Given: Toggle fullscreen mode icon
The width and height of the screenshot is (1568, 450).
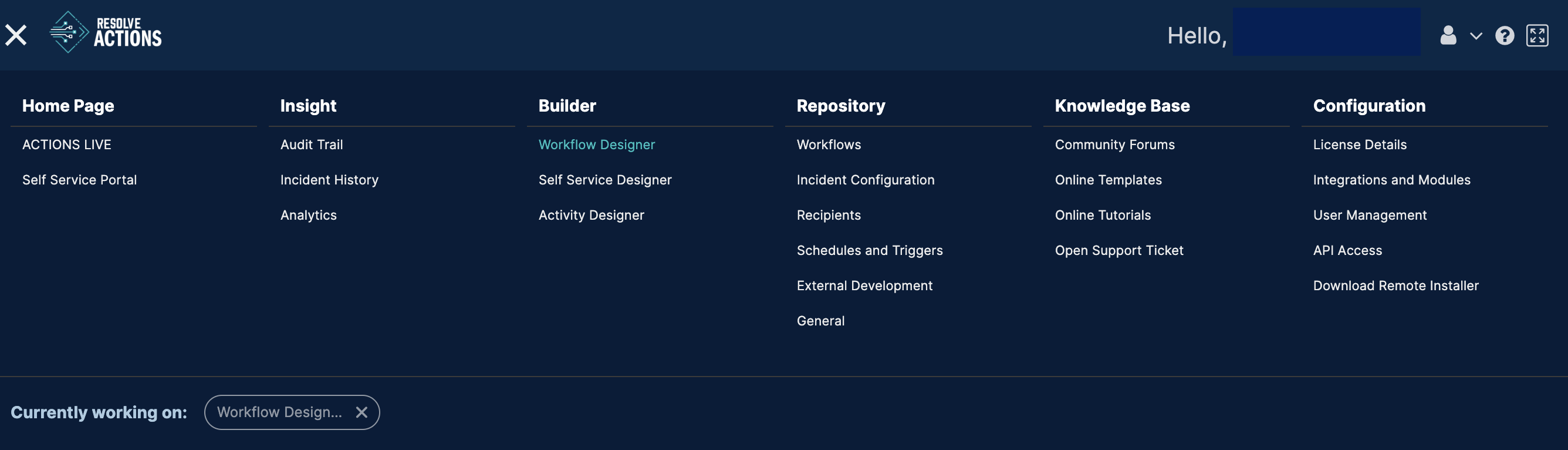Looking at the screenshot, I should [x=1537, y=35].
